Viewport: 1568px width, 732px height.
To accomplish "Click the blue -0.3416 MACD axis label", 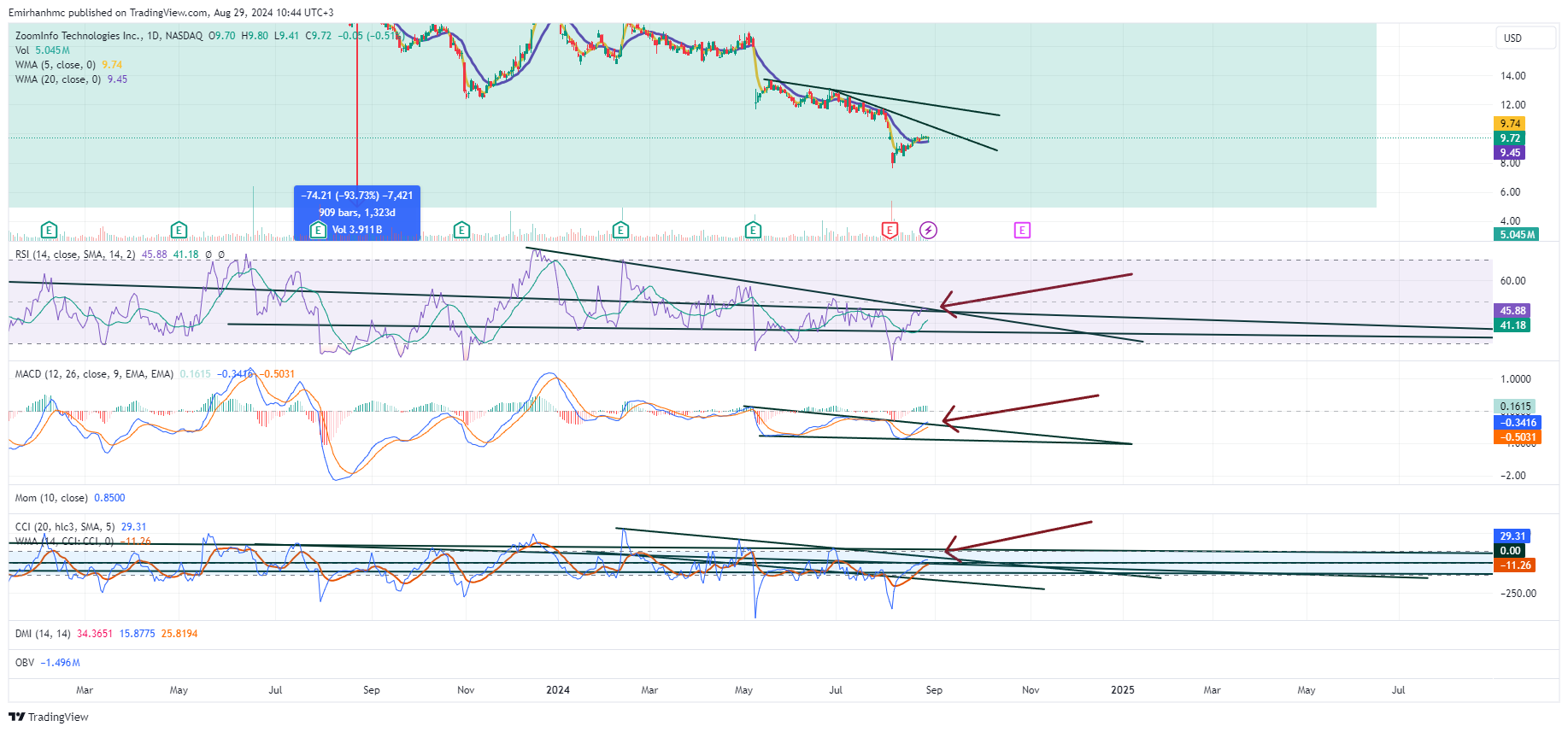I will pos(1518,423).
